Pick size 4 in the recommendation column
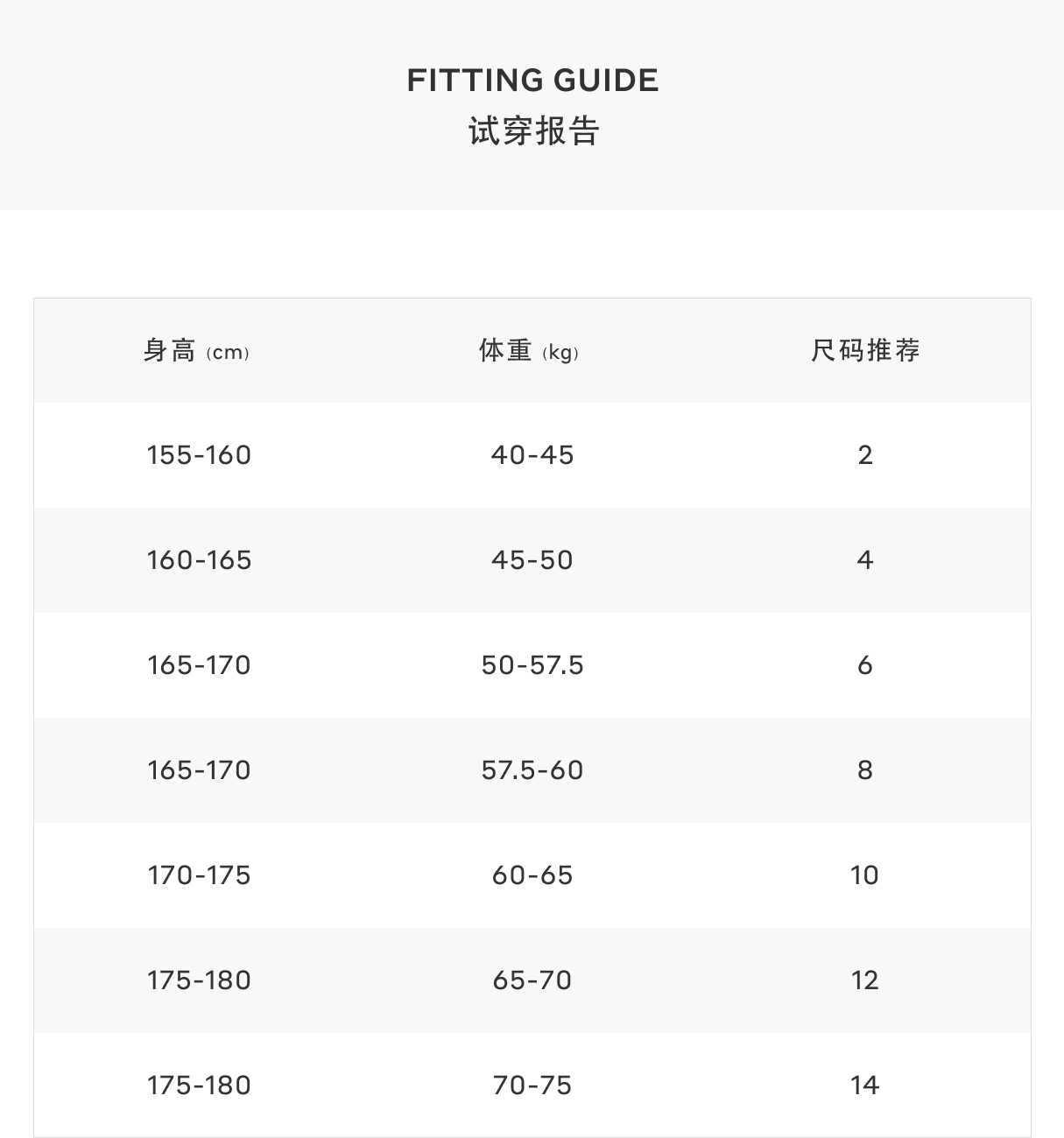 [x=864, y=560]
